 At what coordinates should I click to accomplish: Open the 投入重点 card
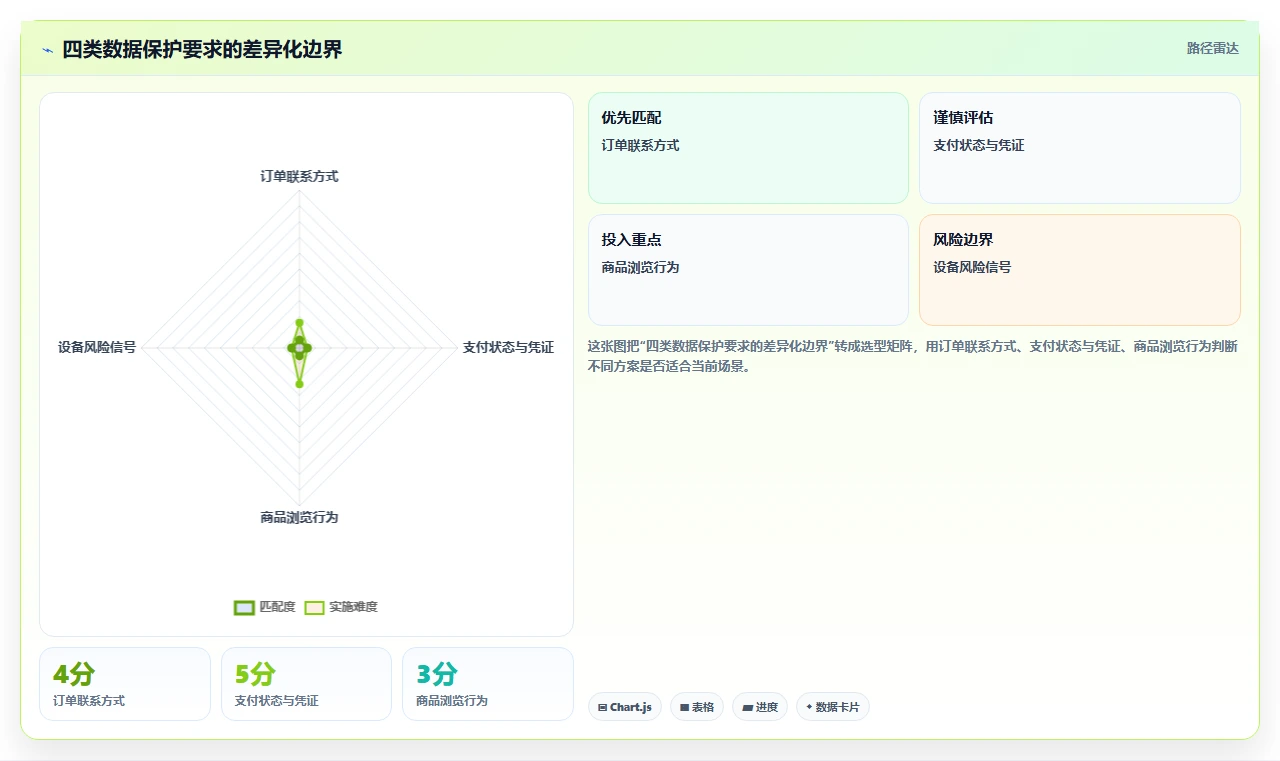(748, 270)
